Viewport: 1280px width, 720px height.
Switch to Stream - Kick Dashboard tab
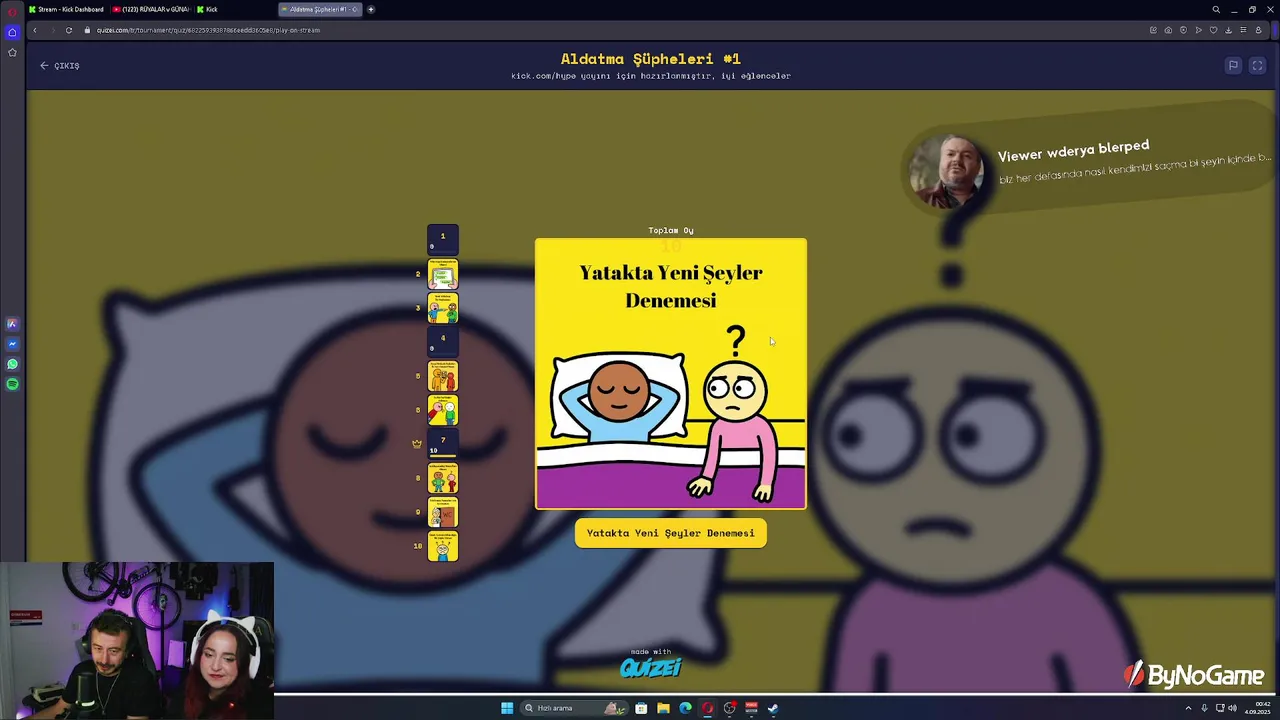pos(67,9)
